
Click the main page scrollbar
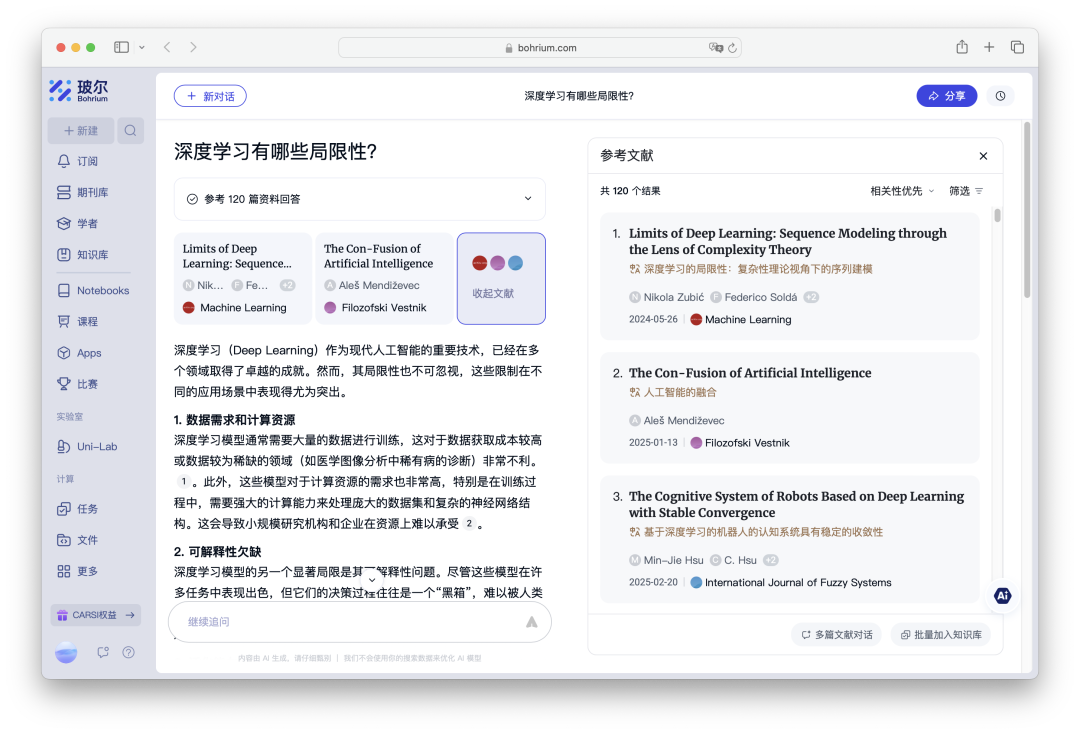pos(1027,210)
